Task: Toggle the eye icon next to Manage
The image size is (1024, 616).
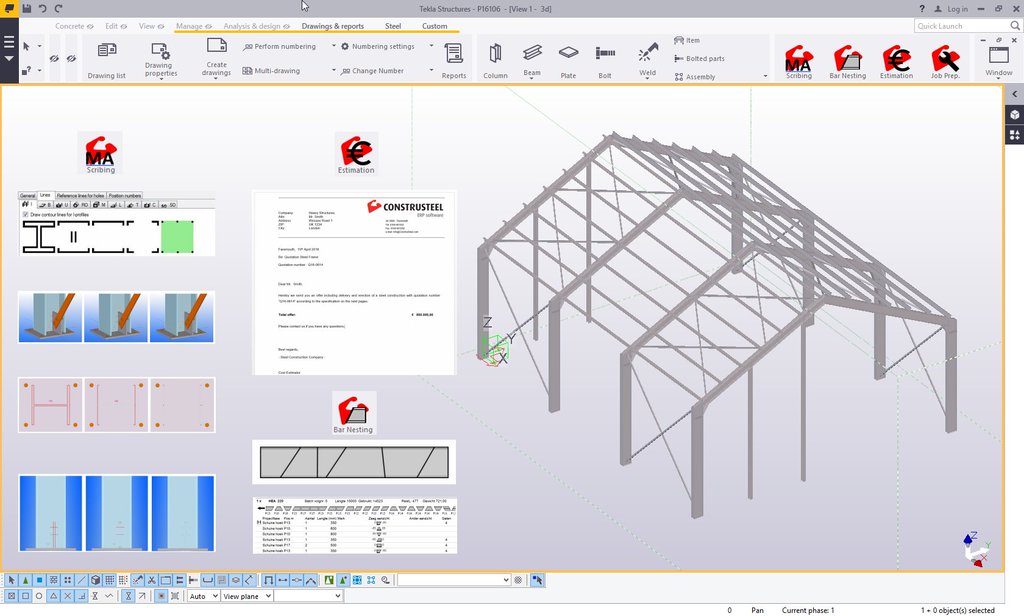Action: pos(208,26)
